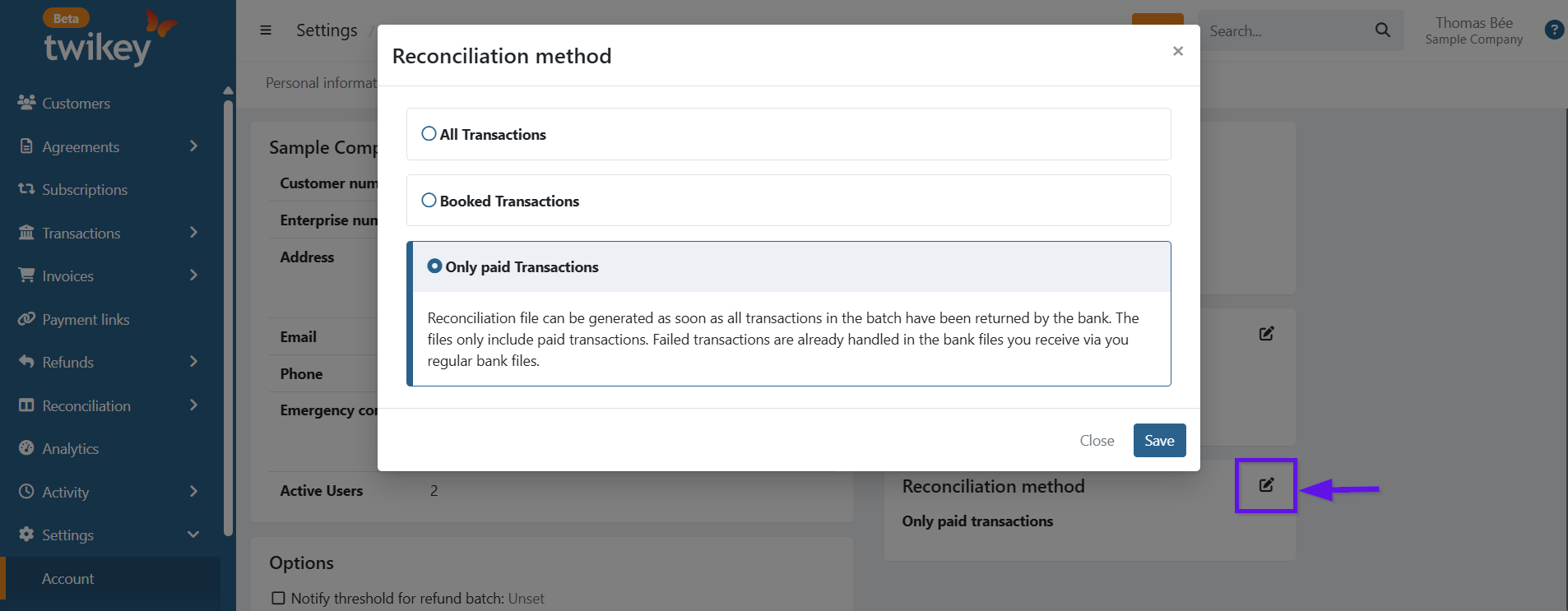Screen dimensions: 1568x611
Task: Click the Analytics gauge icon
Action: (x=26, y=448)
